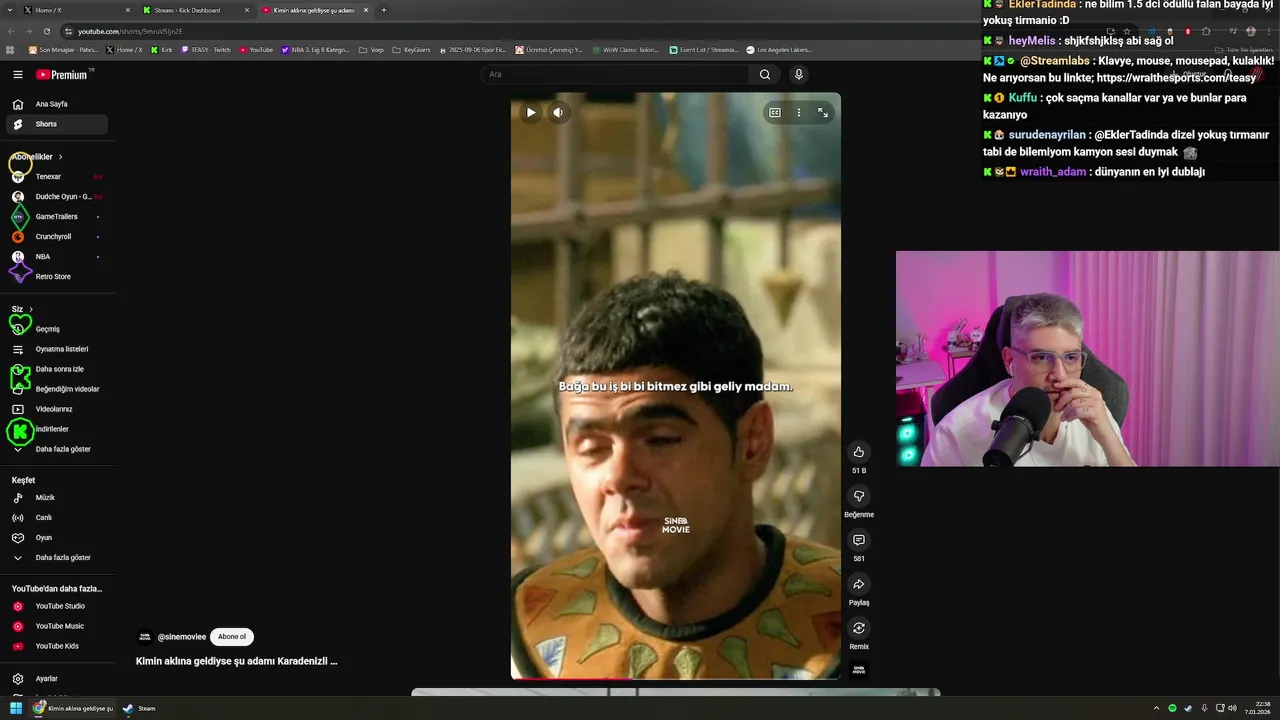Click the Shorts video progress bar

[675, 679]
